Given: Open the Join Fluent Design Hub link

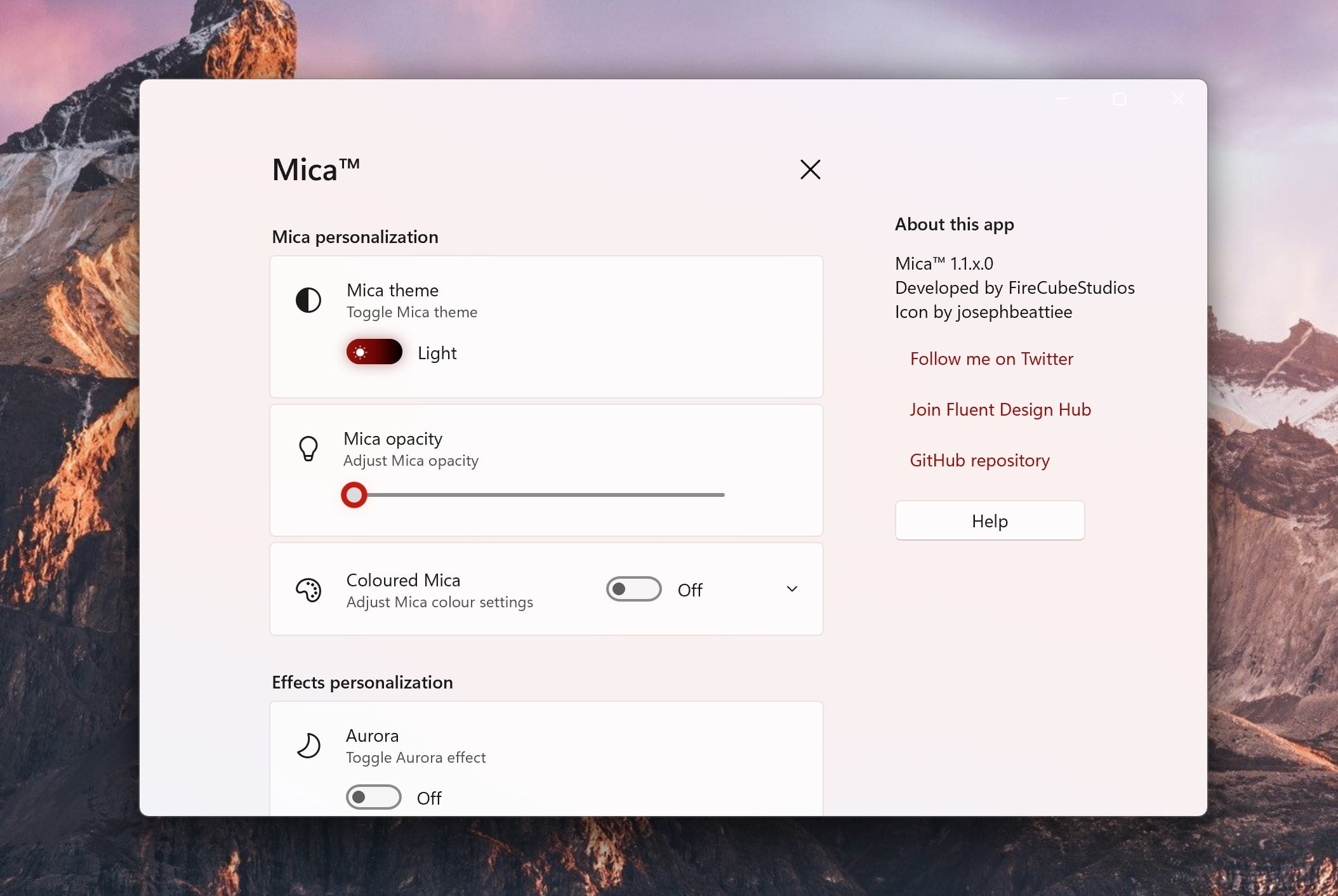Looking at the screenshot, I should (x=1000, y=409).
